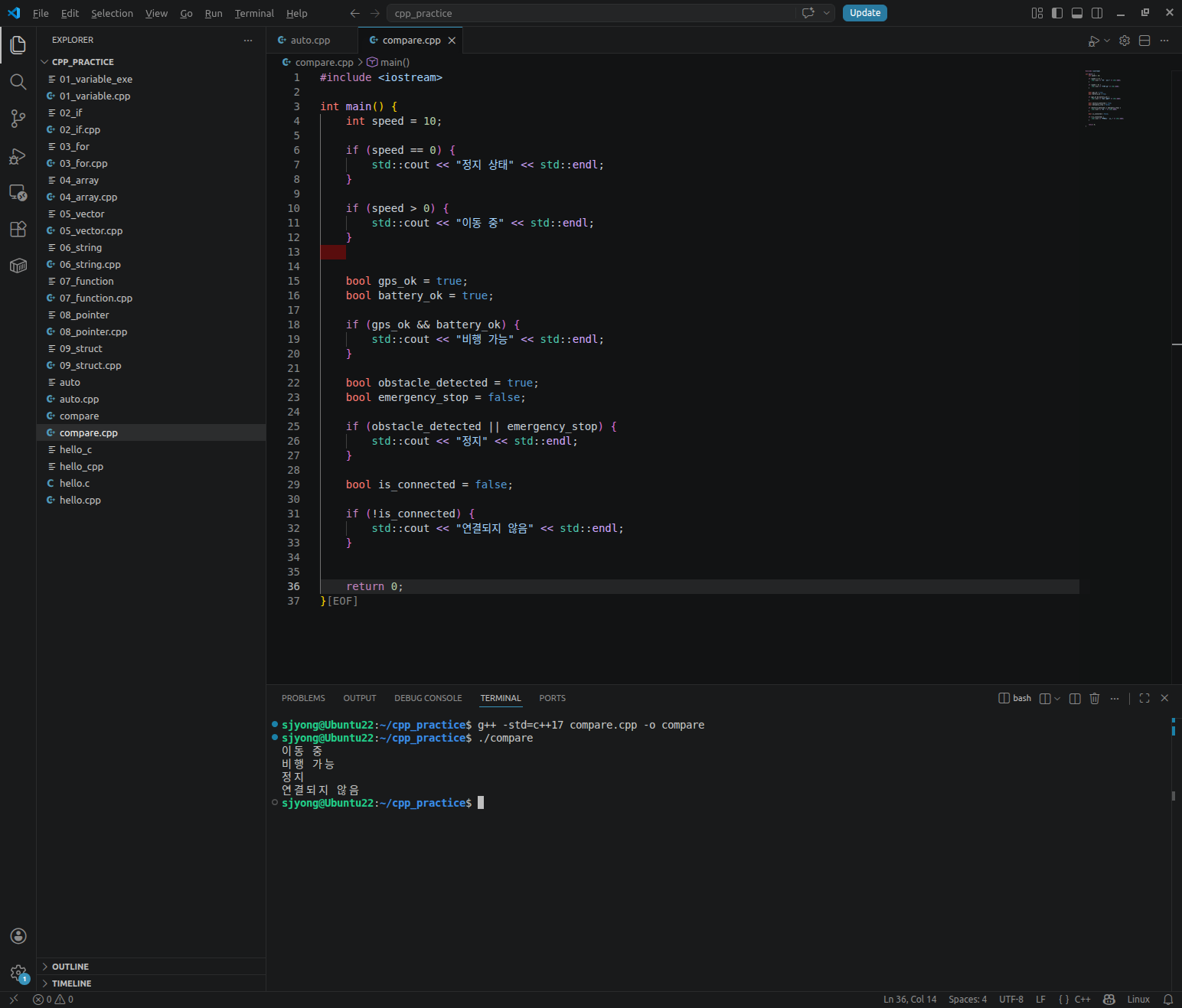This screenshot has height=1008, width=1182.
Task: Close the terminal panel
Action: coord(1164,698)
